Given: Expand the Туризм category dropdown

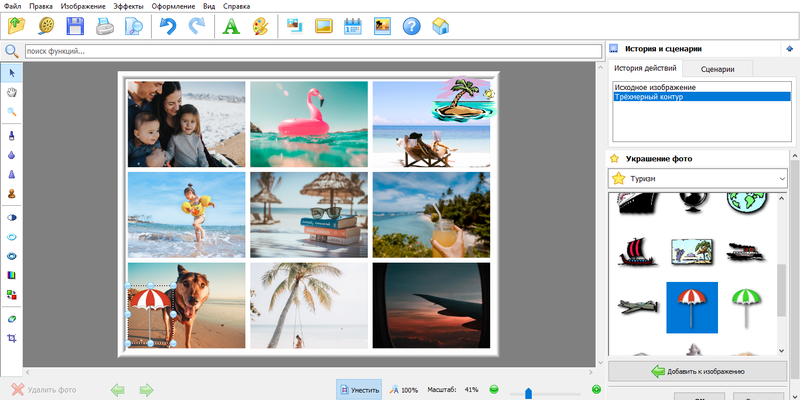Looking at the screenshot, I should [x=780, y=178].
